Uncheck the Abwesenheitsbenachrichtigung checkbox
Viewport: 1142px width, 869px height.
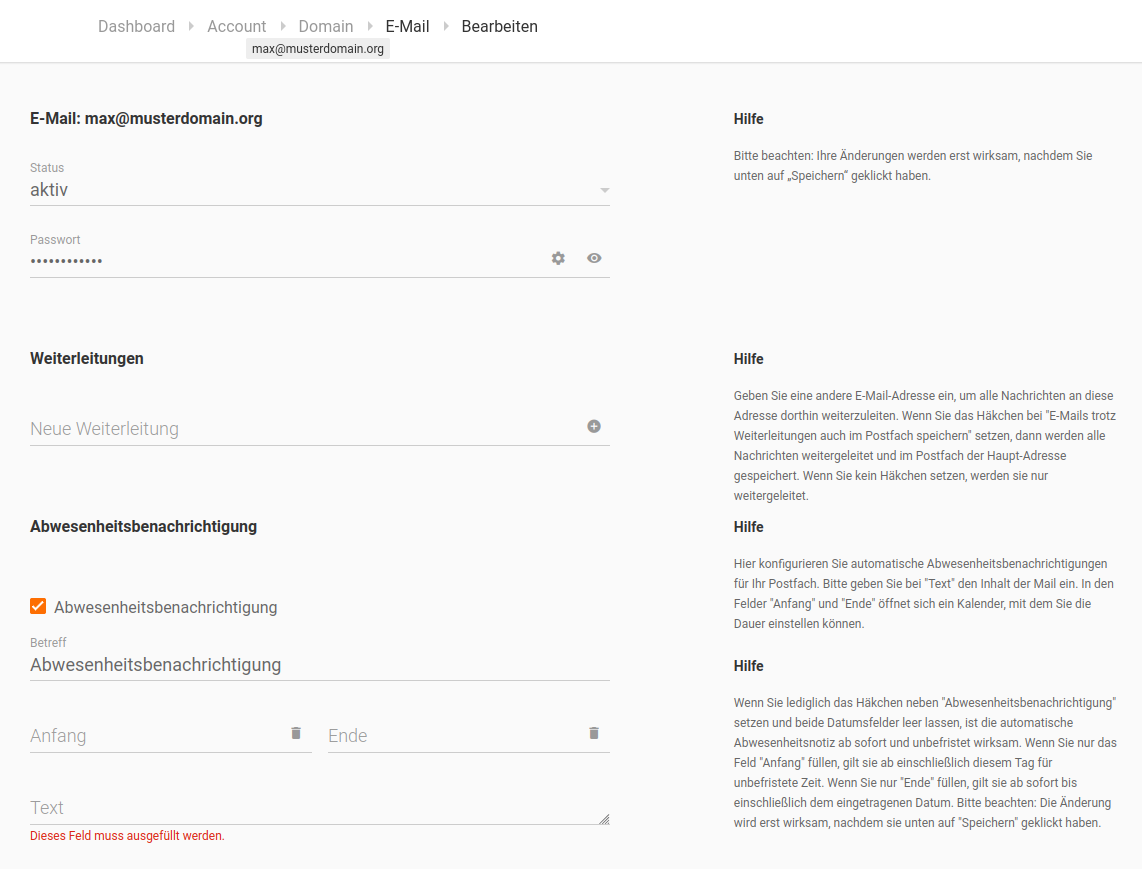pyautogui.click(x=38, y=606)
